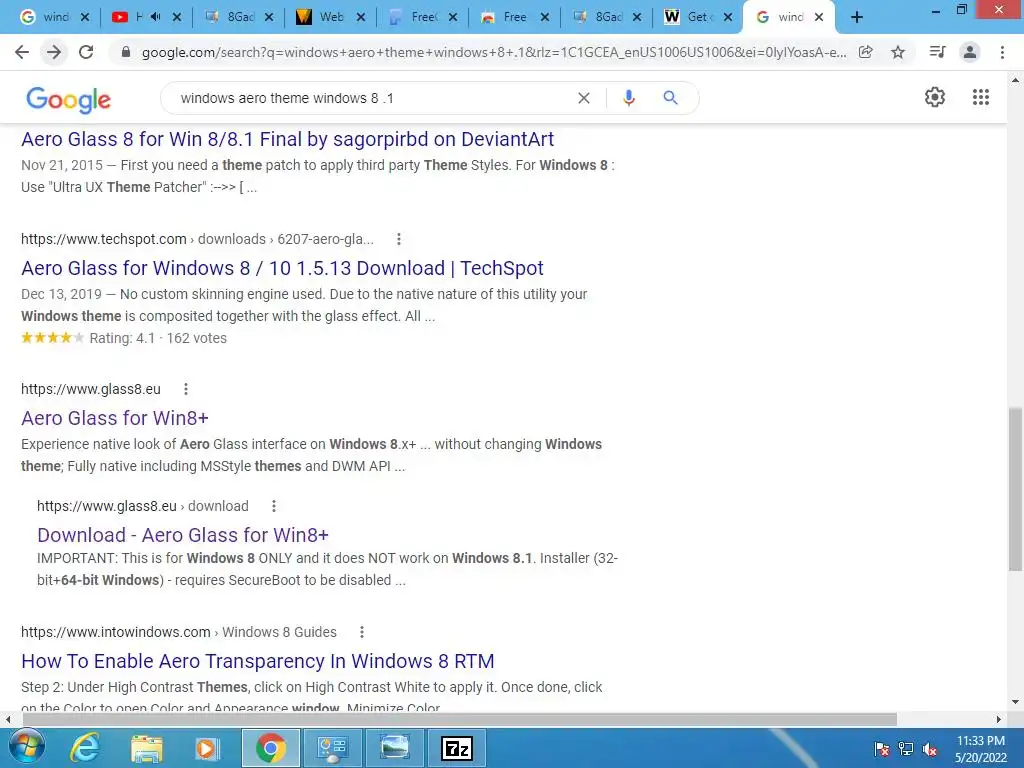Image resolution: width=1024 pixels, height=768 pixels.
Task: Open options for the intowindows.com result
Action: [361, 632]
